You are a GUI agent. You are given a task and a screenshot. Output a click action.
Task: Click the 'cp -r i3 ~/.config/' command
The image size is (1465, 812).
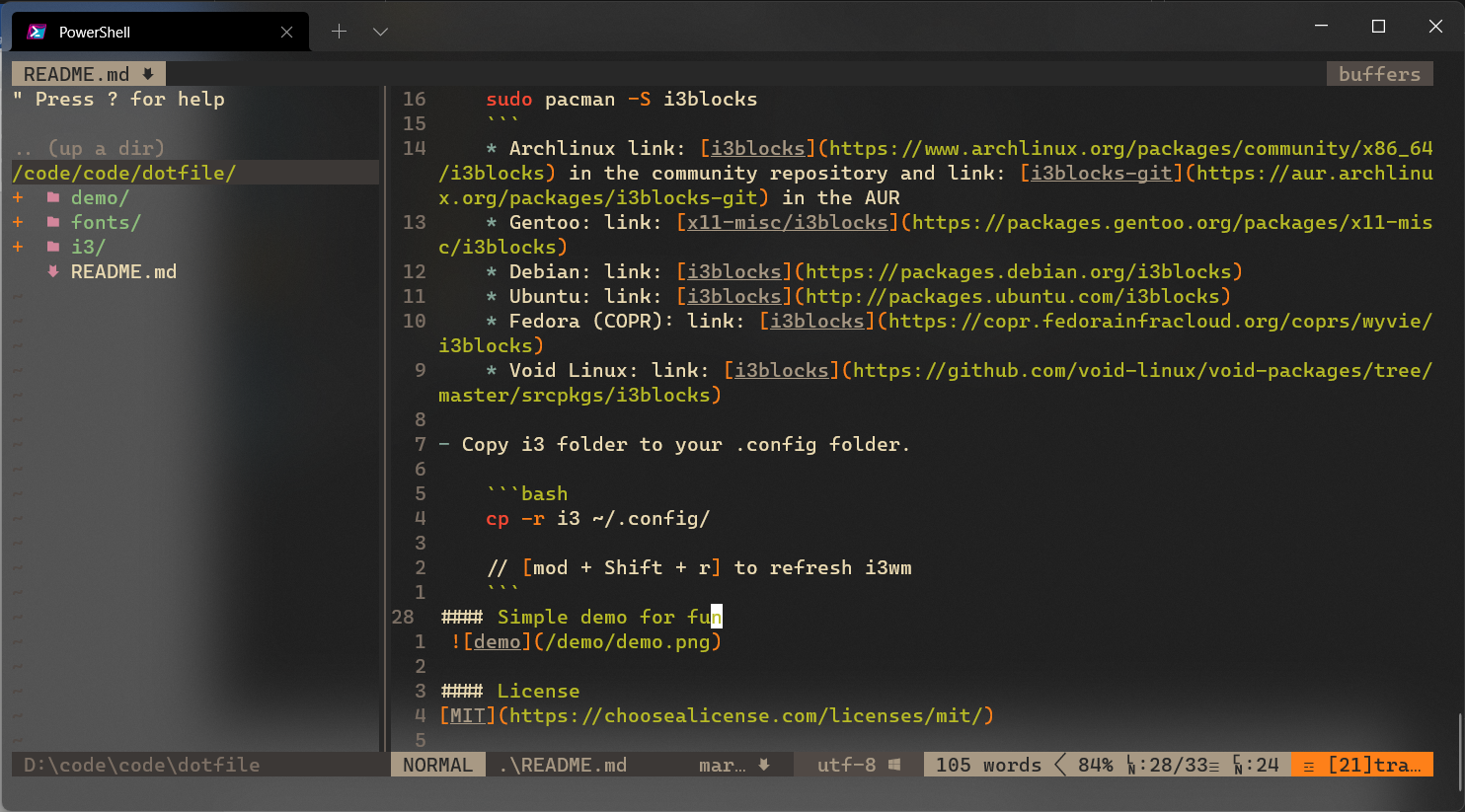tap(597, 518)
